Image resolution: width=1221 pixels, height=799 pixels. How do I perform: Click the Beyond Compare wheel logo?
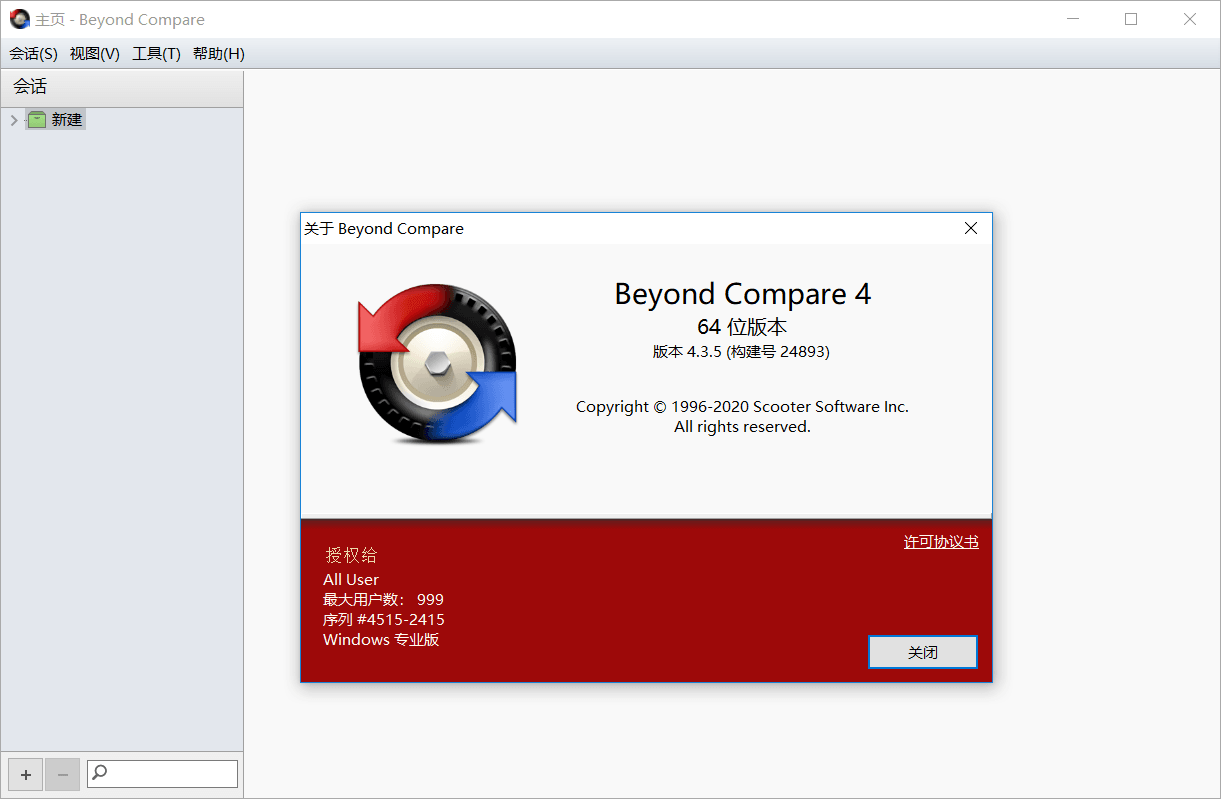pyautogui.click(x=437, y=363)
